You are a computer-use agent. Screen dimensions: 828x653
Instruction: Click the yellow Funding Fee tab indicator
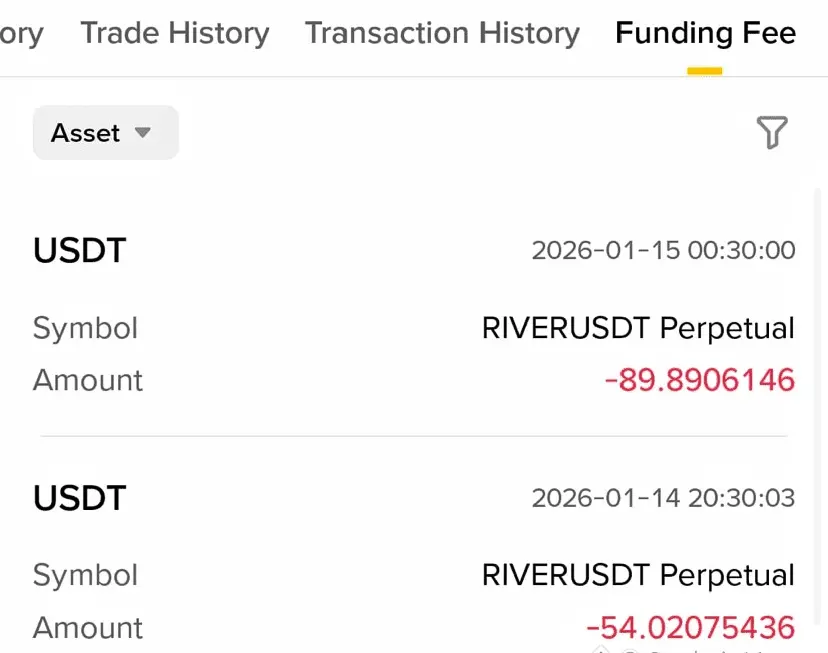[704, 71]
